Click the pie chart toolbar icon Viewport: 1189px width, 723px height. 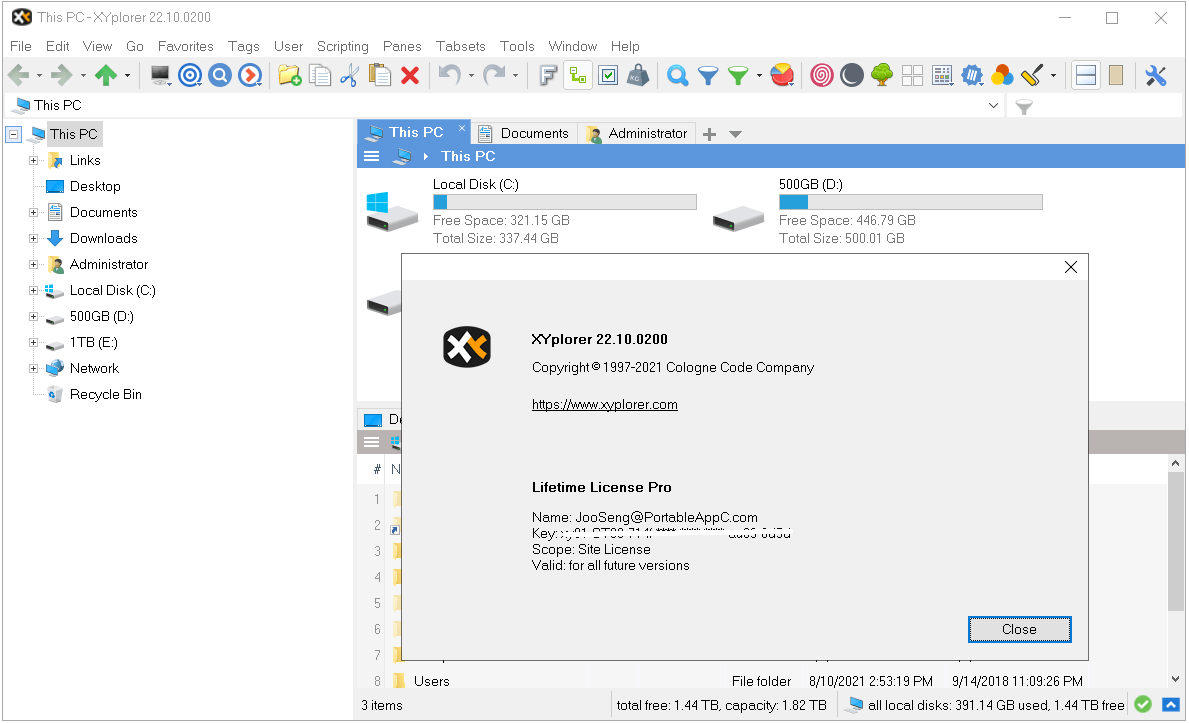(x=783, y=75)
